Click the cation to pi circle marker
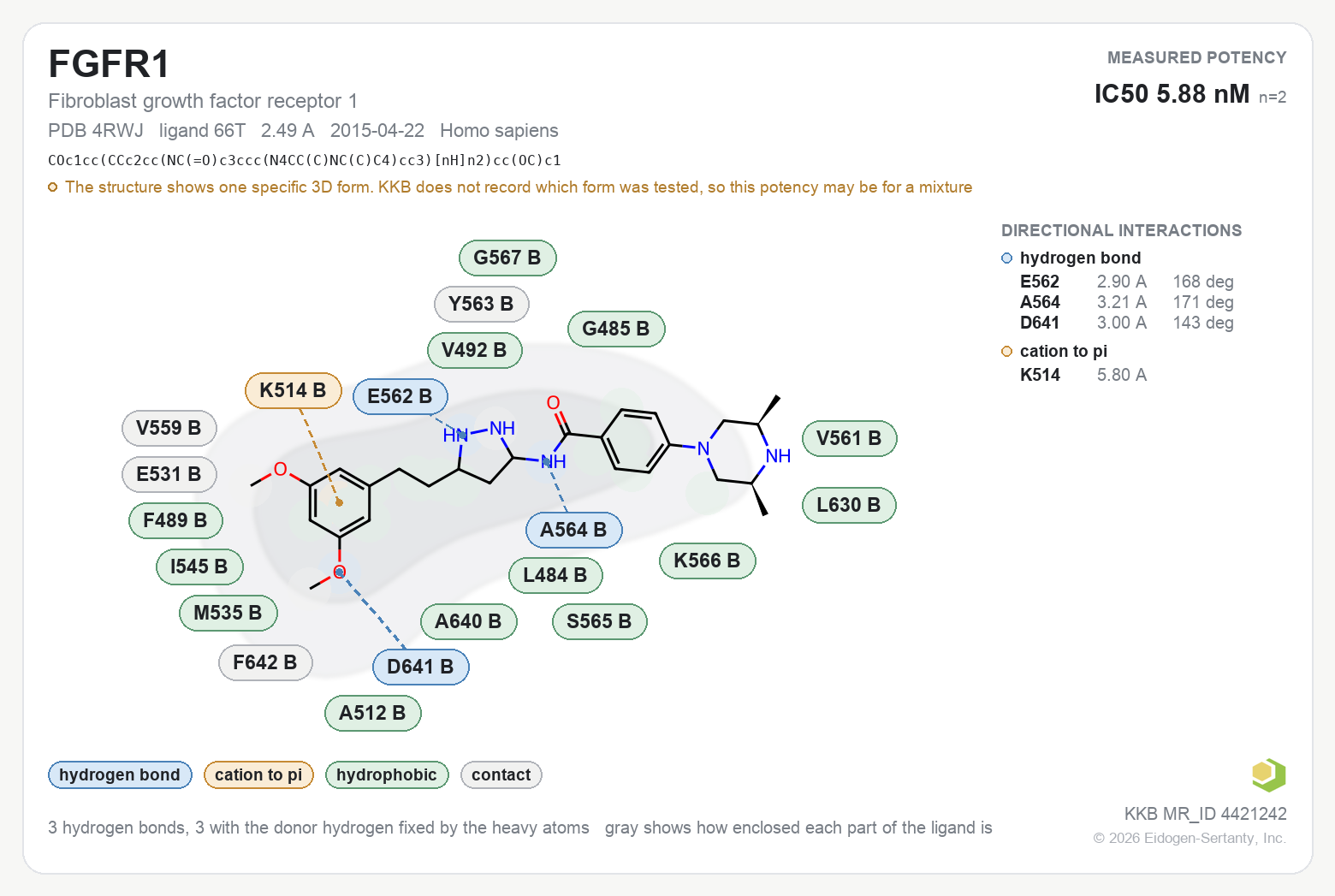 [1006, 352]
